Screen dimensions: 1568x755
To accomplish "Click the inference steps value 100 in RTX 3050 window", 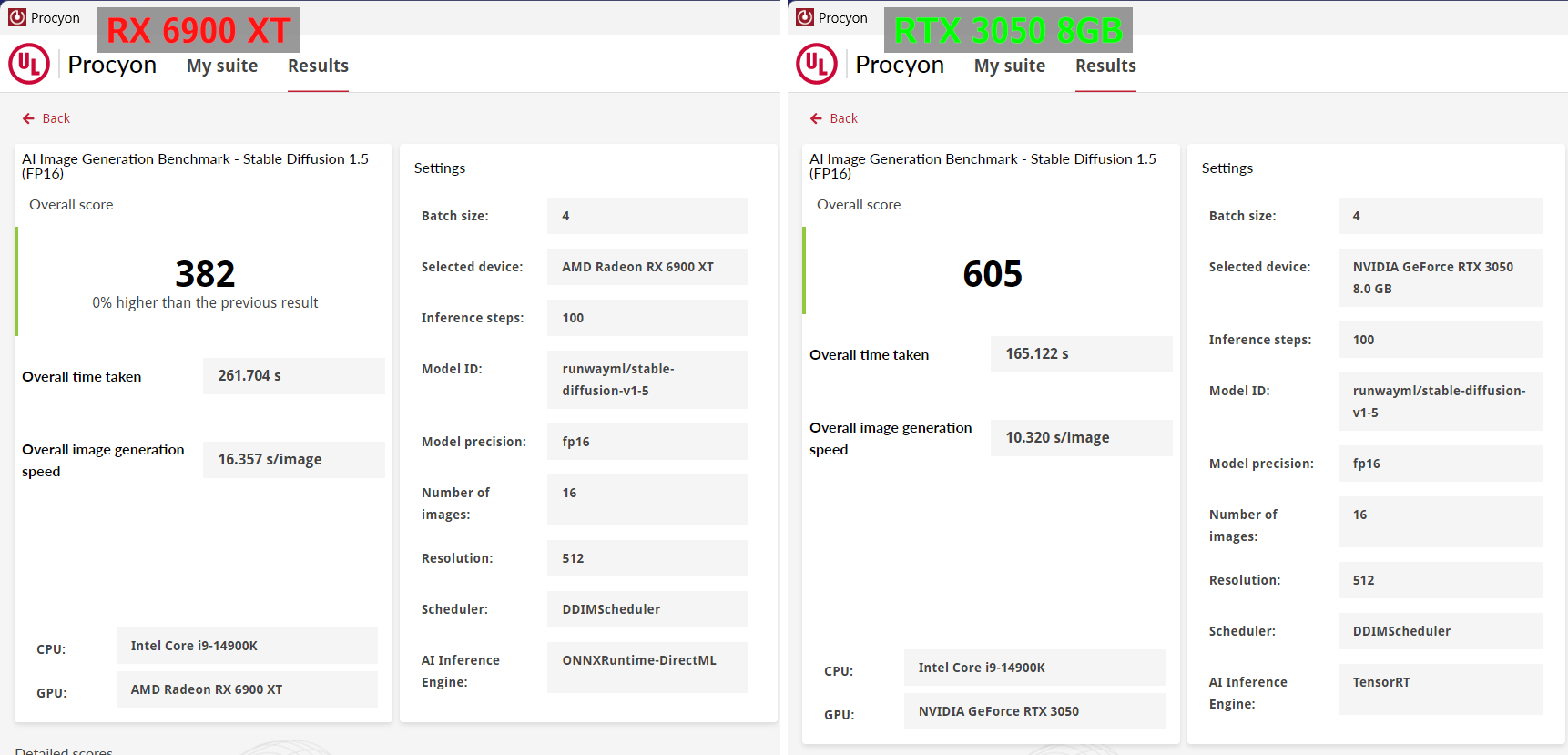I will pos(1441,340).
